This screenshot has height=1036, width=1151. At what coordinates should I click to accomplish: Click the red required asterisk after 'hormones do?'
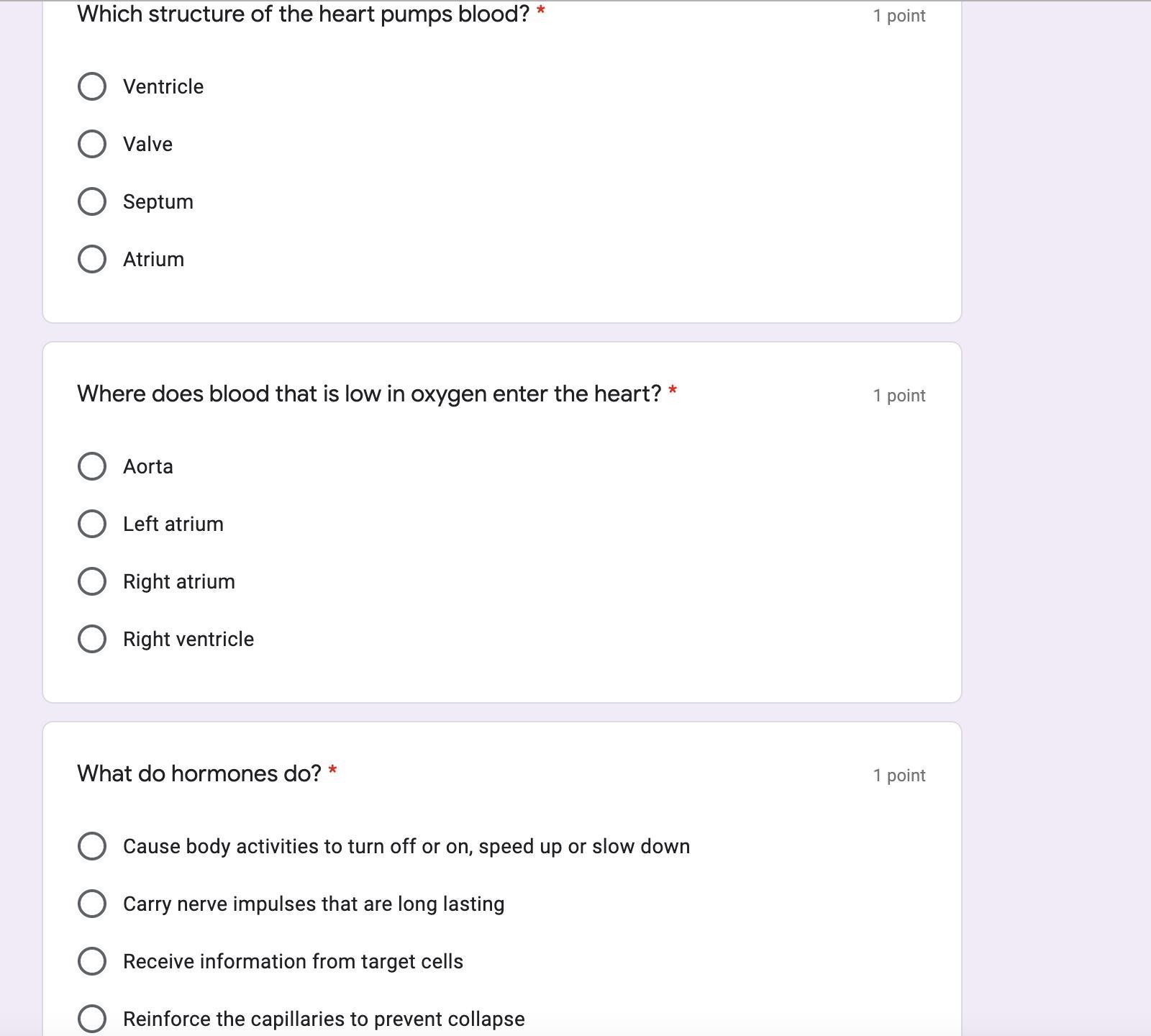click(332, 771)
